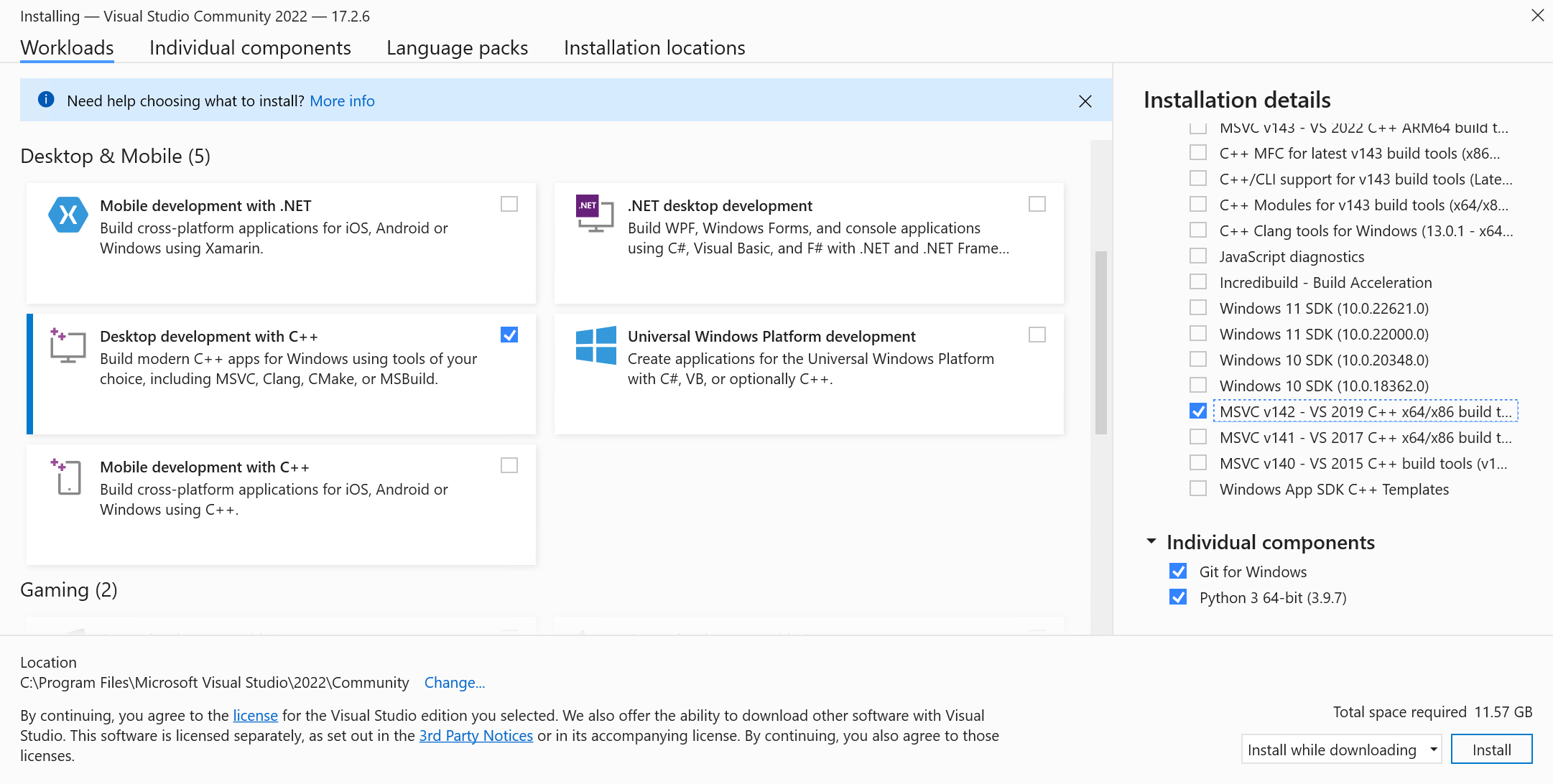The width and height of the screenshot is (1553, 784).
Task: Check JavaScript diagnostics component
Action: pos(1198,256)
